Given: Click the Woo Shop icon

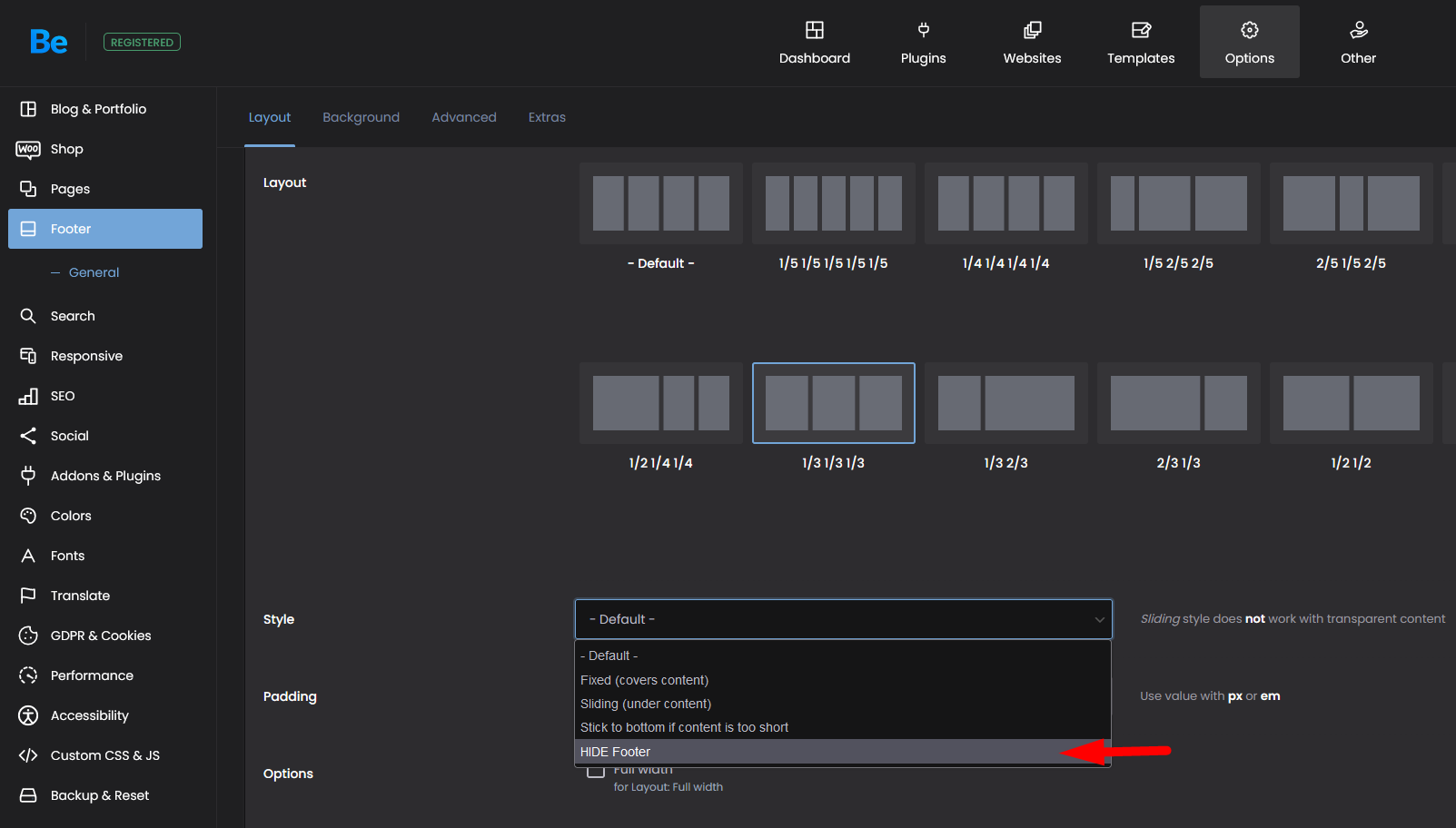Looking at the screenshot, I should coord(28,149).
